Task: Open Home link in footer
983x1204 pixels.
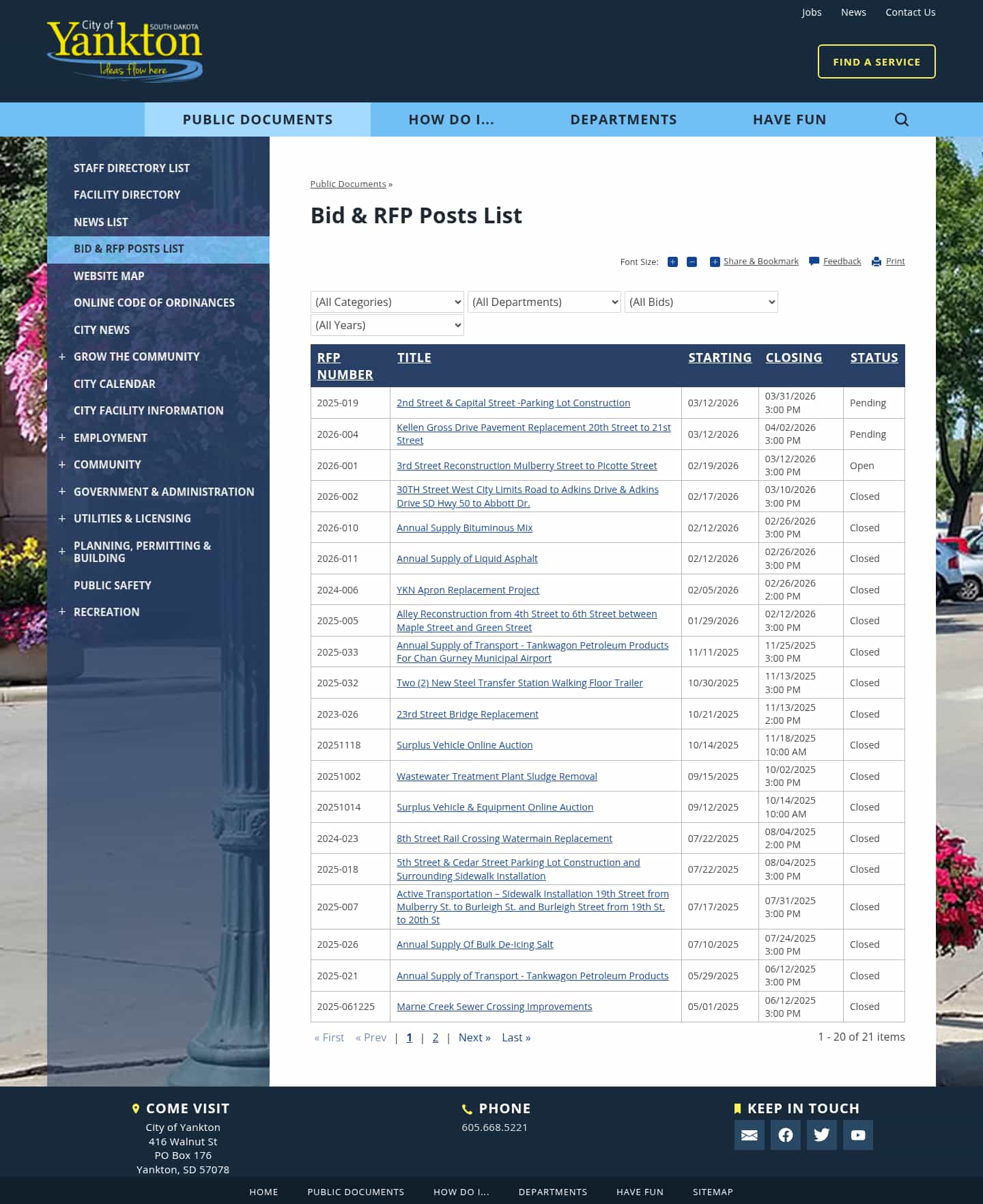Action: 263,1192
